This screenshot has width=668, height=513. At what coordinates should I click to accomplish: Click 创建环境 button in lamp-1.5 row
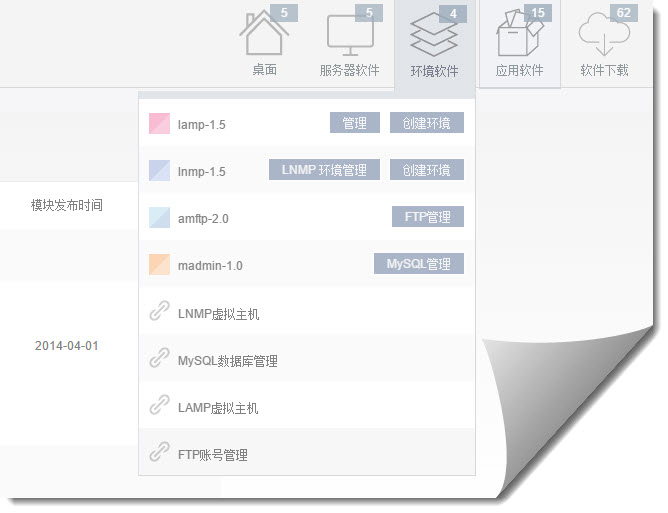coord(427,123)
